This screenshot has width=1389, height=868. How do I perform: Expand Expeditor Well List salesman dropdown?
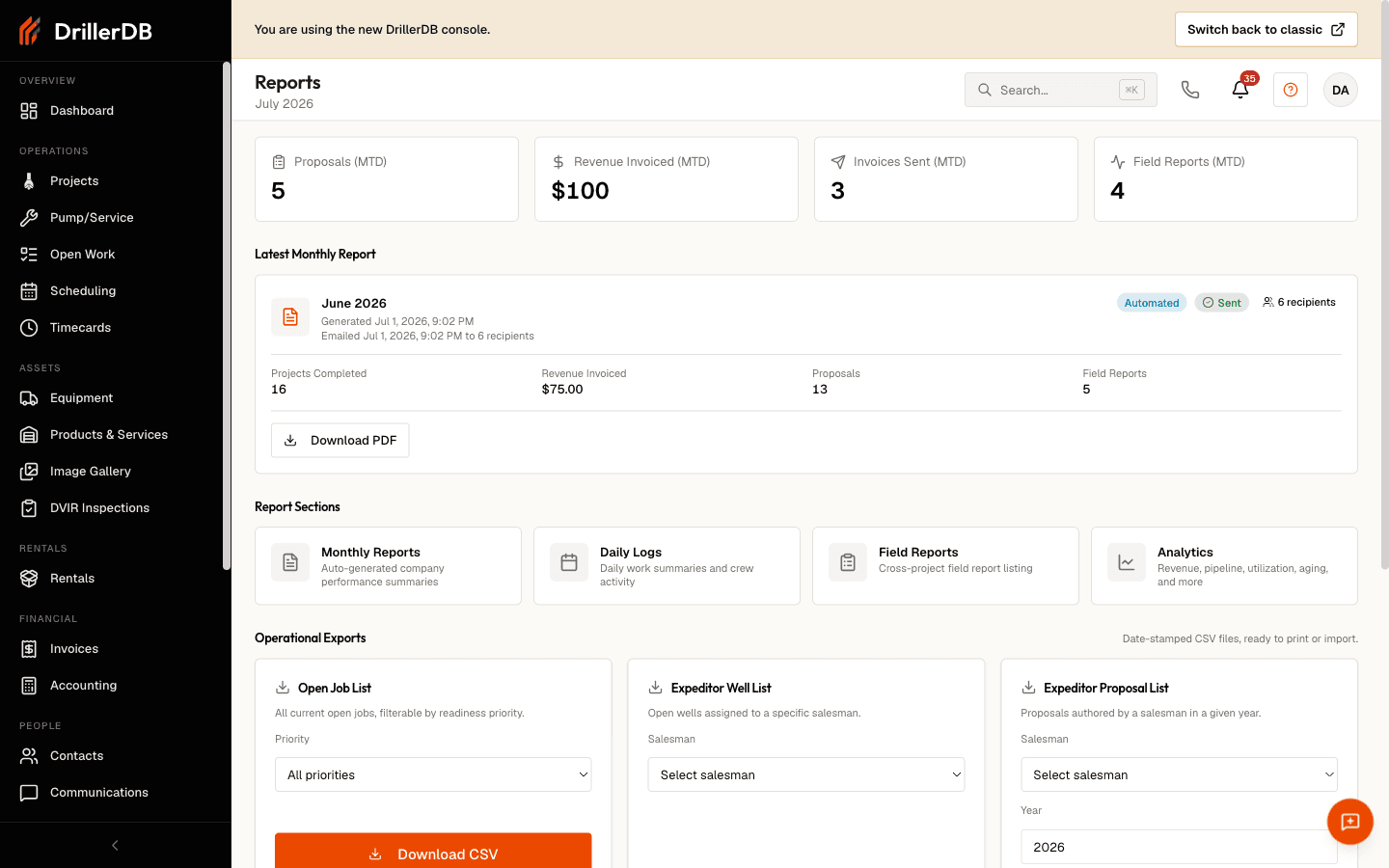pyautogui.click(x=806, y=775)
